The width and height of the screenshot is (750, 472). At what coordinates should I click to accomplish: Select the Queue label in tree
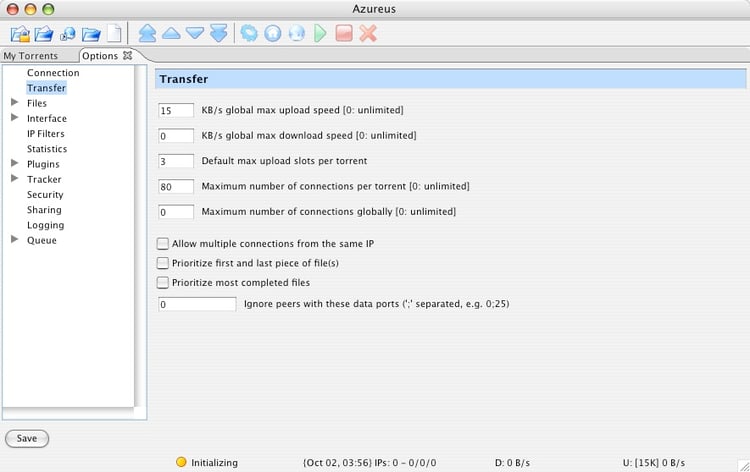[x=42, y=240]
